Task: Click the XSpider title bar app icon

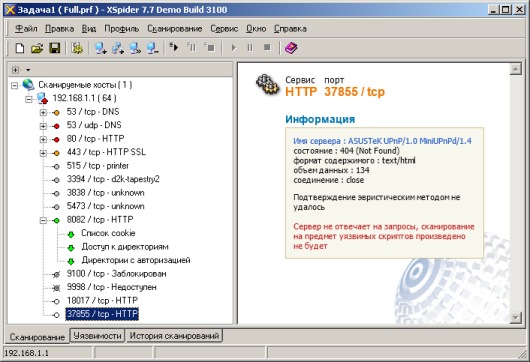Action: coord(10,10)
